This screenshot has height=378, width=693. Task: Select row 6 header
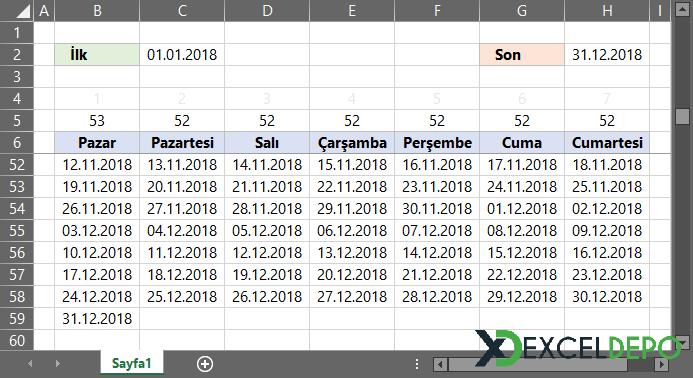pyautogui.click(x=17, y=142)
